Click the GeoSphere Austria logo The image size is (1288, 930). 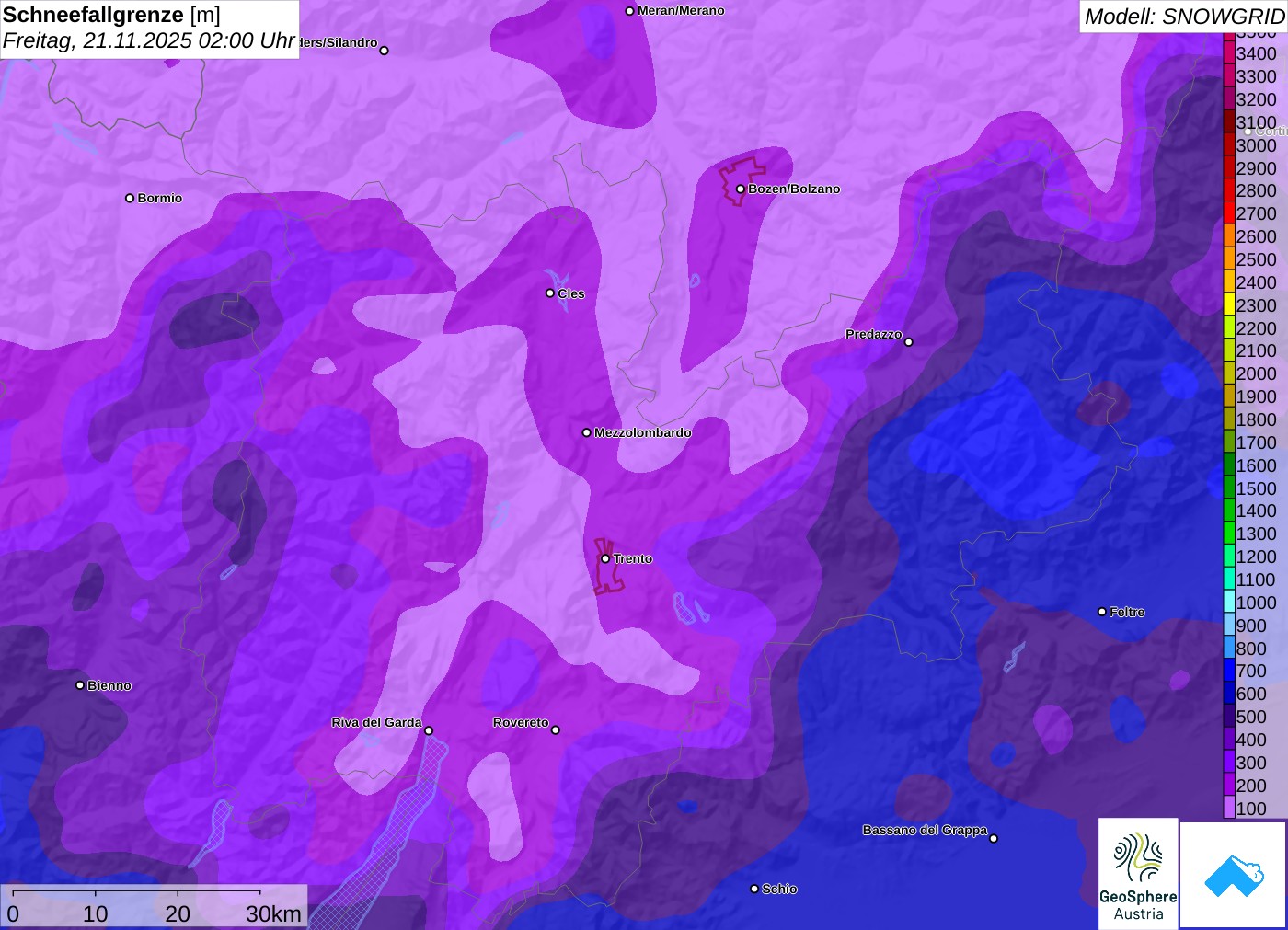coord(1138,873)
